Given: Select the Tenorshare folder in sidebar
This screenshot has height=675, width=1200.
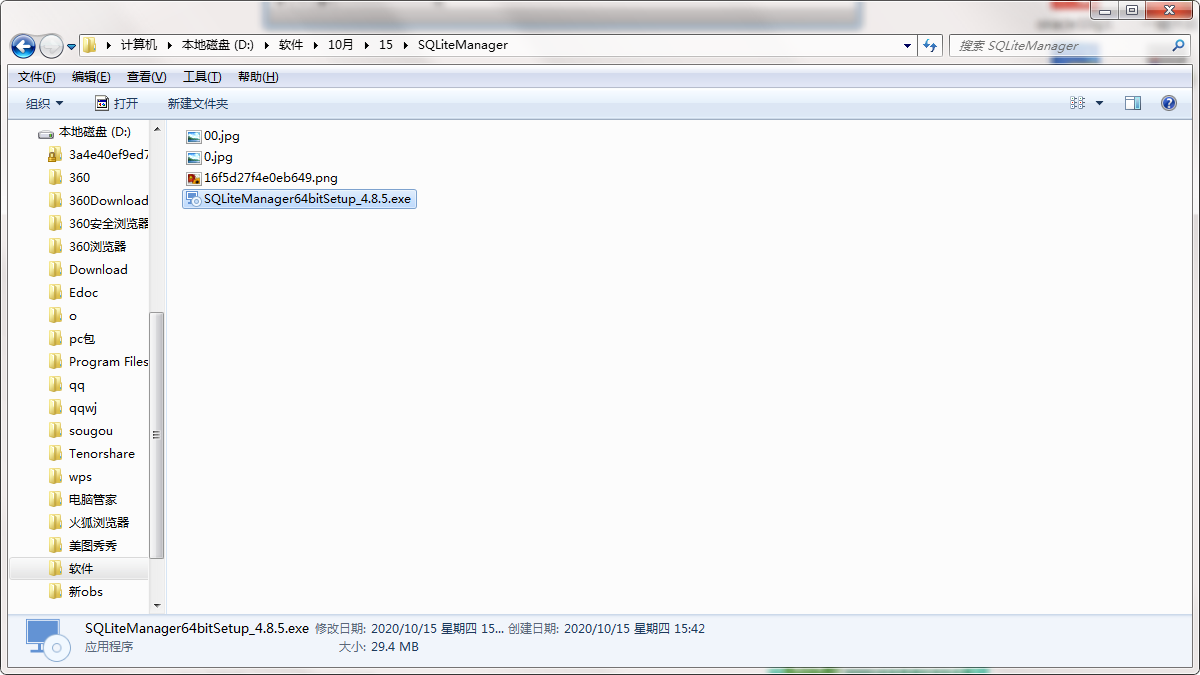Looking at the screenshot, I should tap(91, 453).
